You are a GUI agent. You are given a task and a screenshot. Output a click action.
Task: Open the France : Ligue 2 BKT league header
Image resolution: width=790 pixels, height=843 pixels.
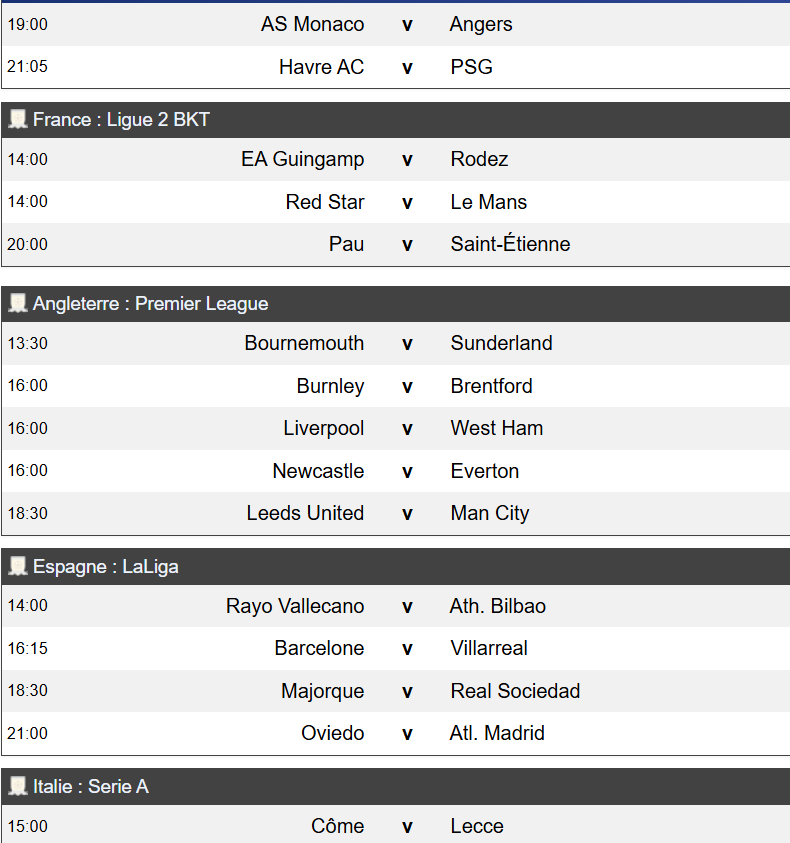[121, 120]
